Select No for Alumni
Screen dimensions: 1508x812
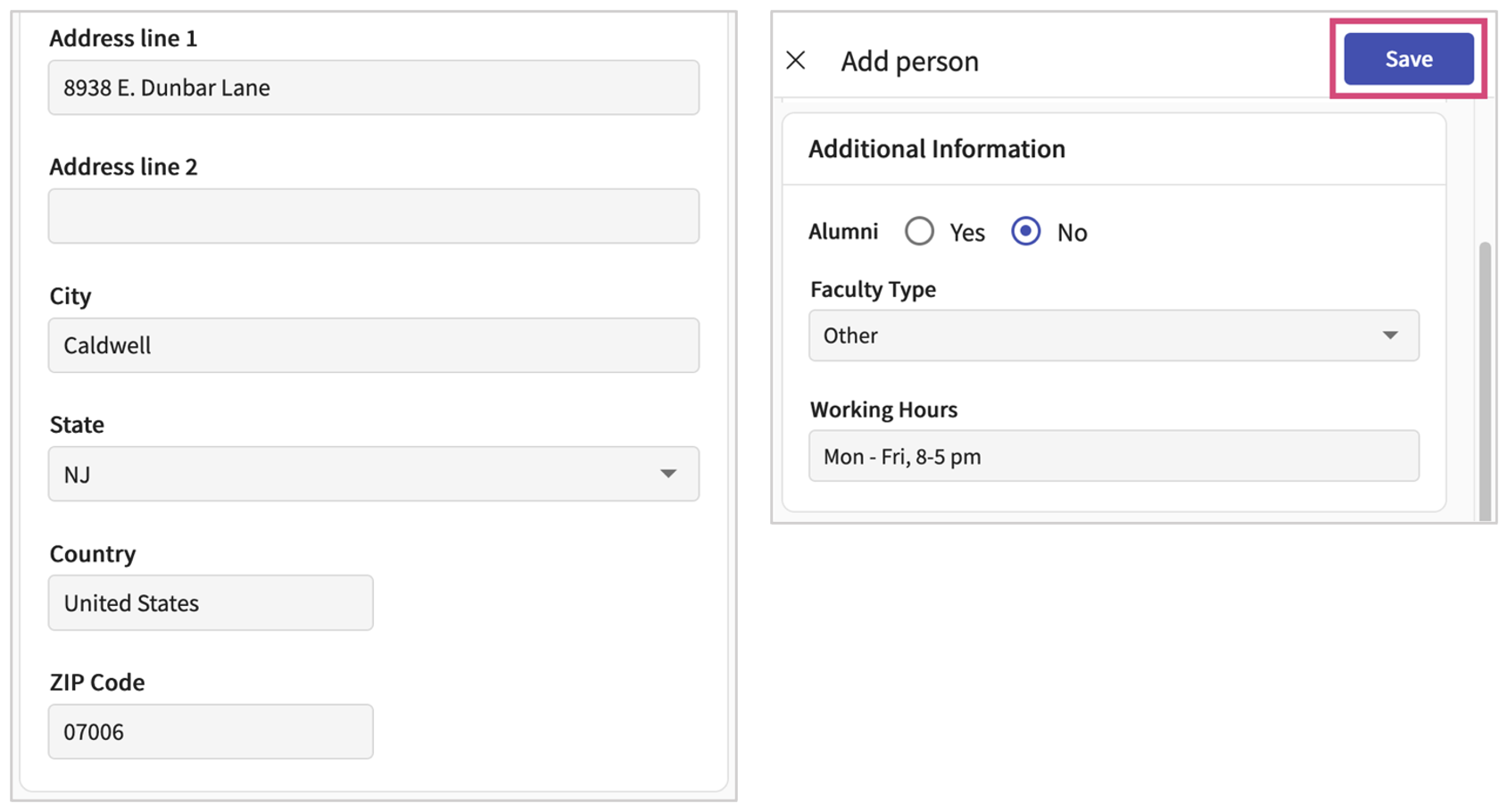(x=1025, y=231)
